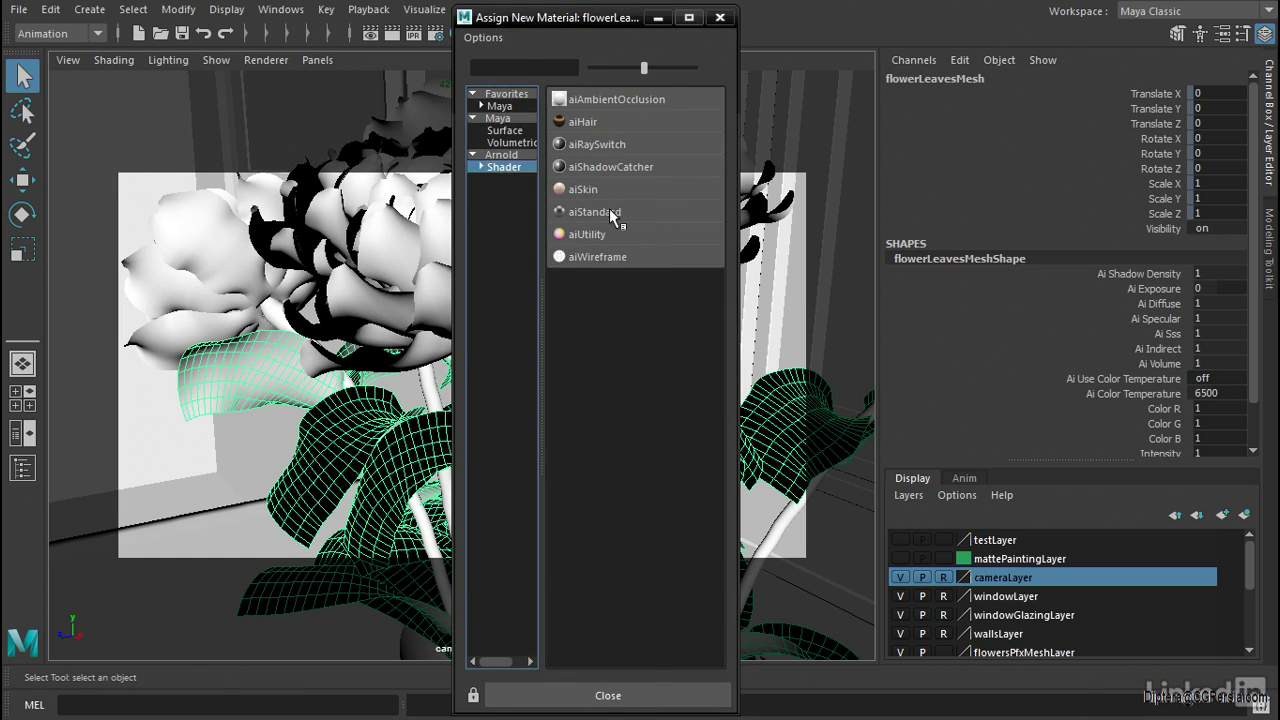Expand the Maya item under Favorites
Screen dimensions: 1280x720
point(481,106)
